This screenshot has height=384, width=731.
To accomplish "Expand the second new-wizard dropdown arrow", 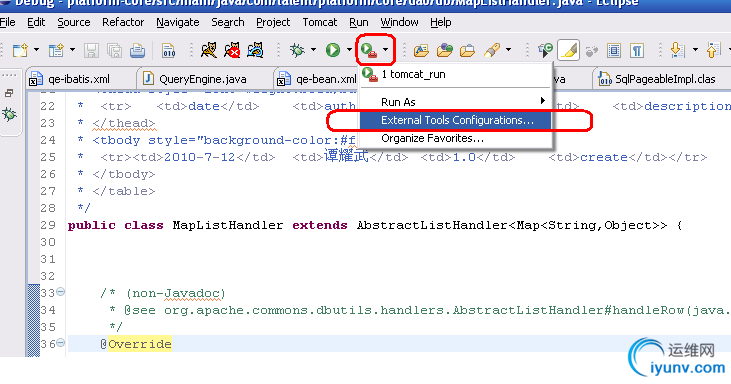I will 72,49.
